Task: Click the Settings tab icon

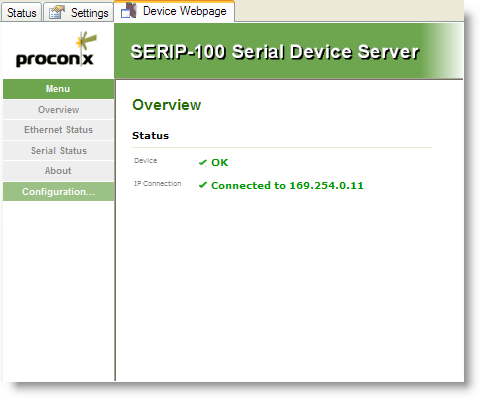Action: 57,12
